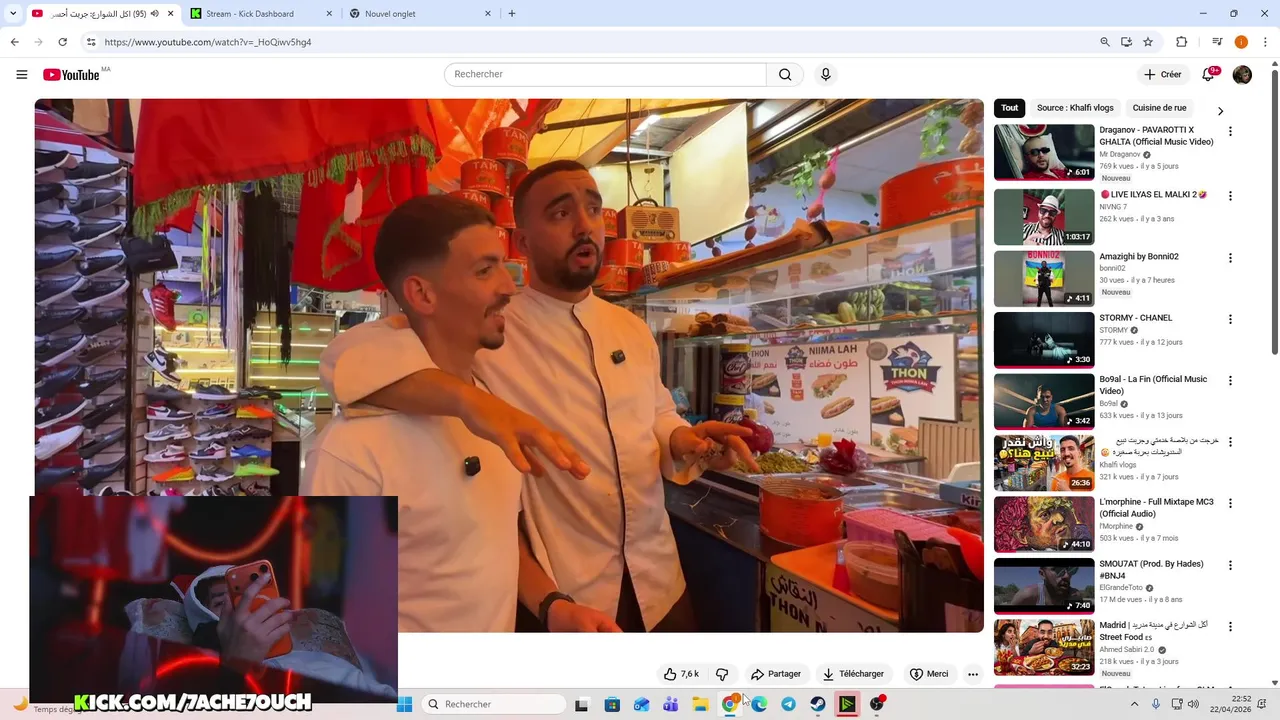Click the Merci thanks button
1280x720 pixels.
(928, 674)
